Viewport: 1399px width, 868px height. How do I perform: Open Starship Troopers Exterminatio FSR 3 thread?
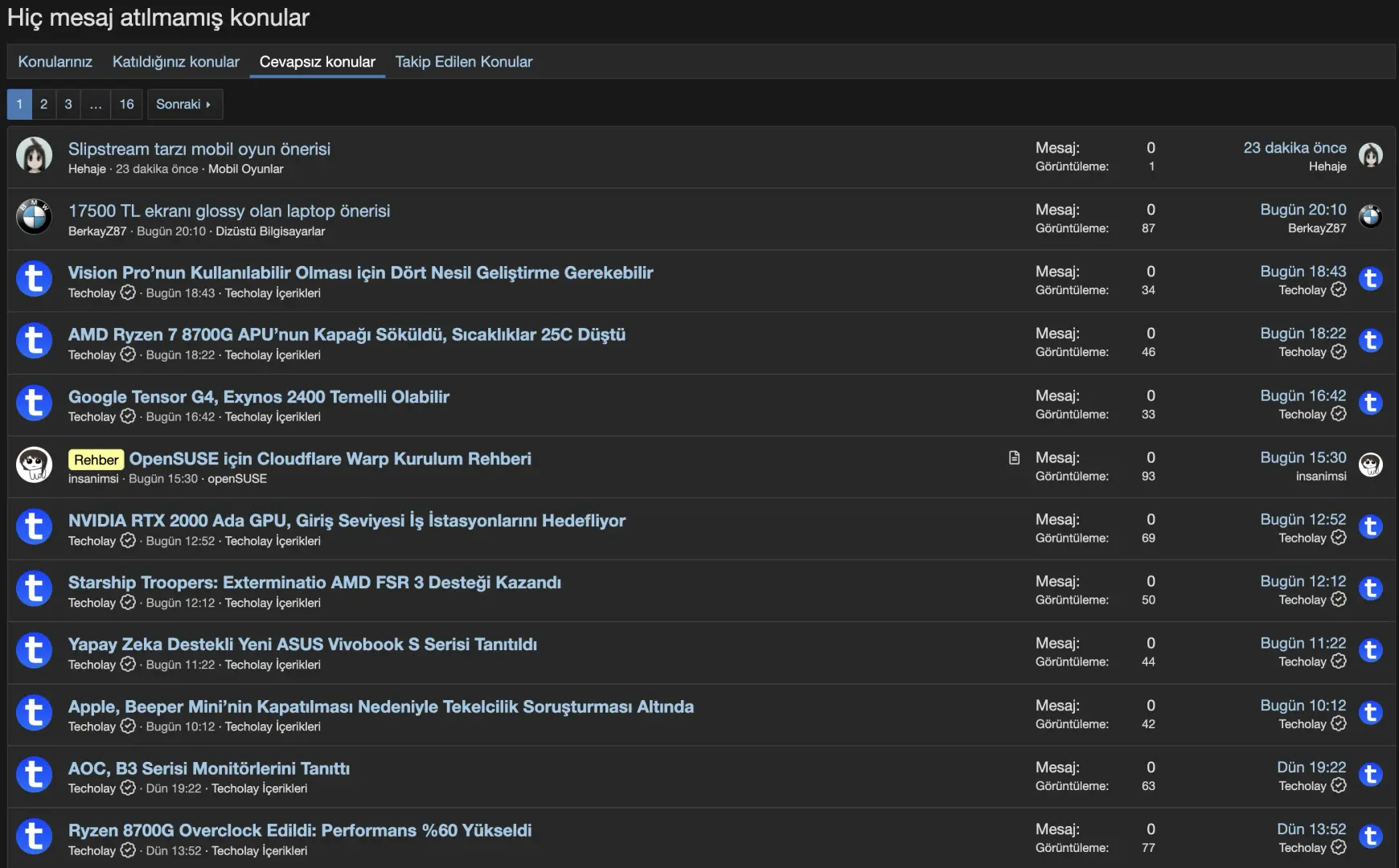pyautogui.click(x=314, y=582)
